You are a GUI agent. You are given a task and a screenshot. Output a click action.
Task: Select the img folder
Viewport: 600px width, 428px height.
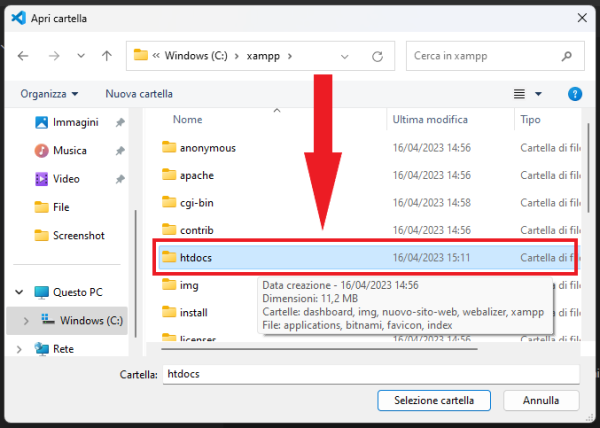189,286
